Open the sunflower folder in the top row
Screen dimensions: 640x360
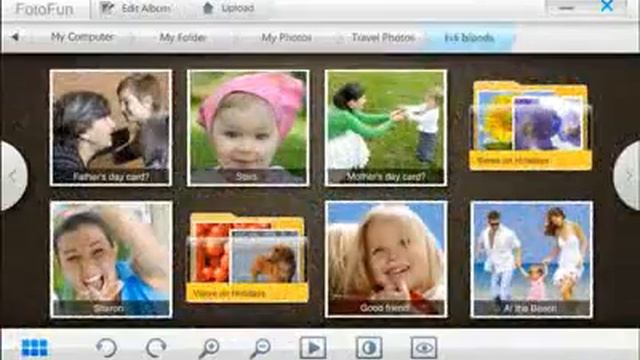click(x=530, y=126)
